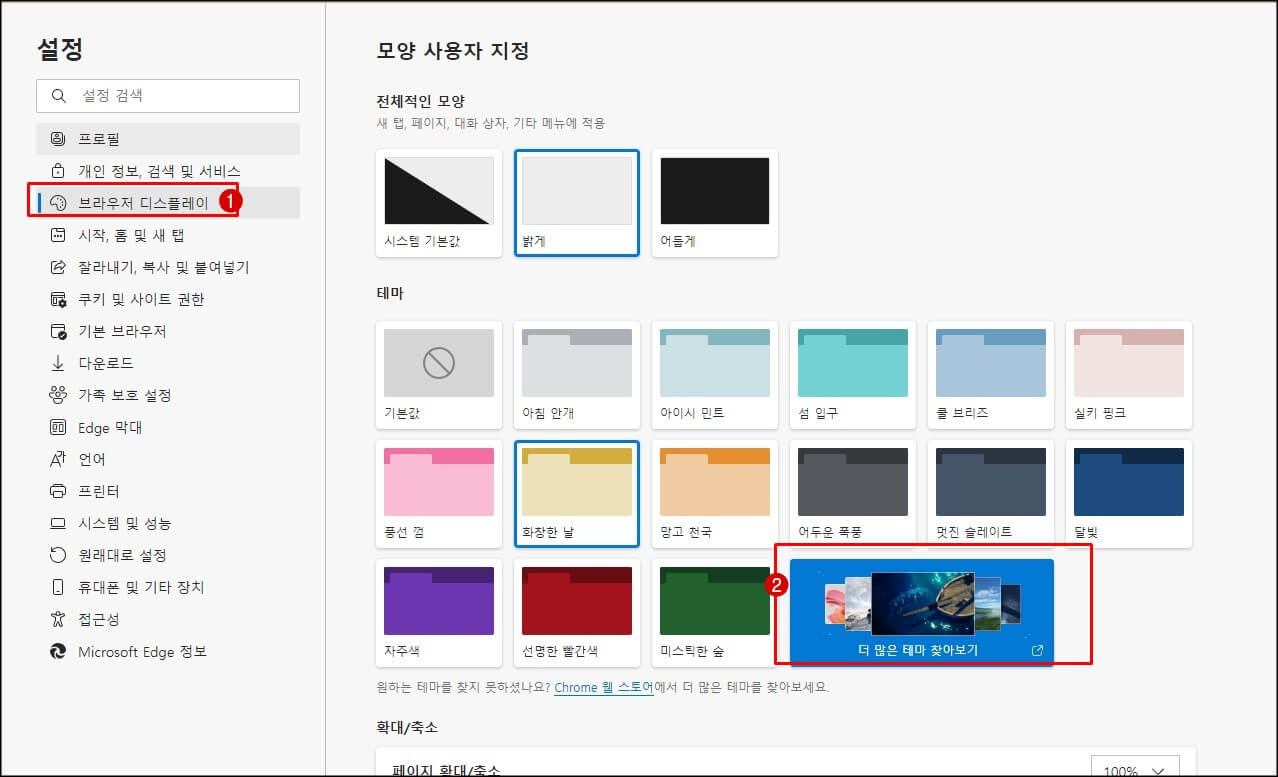Open 쿠키 및 사이트 권한 section
Viewport: 1278px width, 777px height.
168,299
